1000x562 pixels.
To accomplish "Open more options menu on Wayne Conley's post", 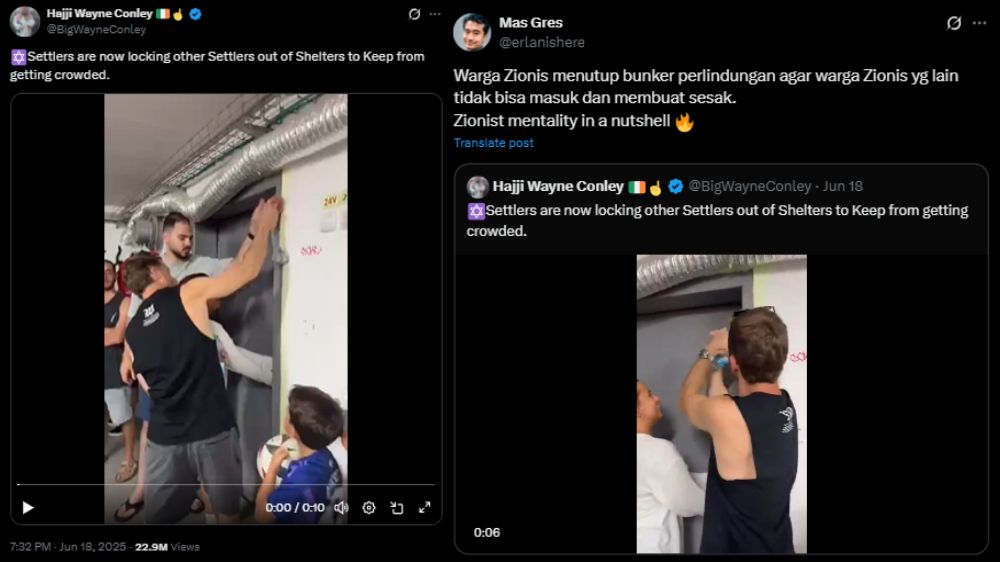I will (x=434, y=14).
